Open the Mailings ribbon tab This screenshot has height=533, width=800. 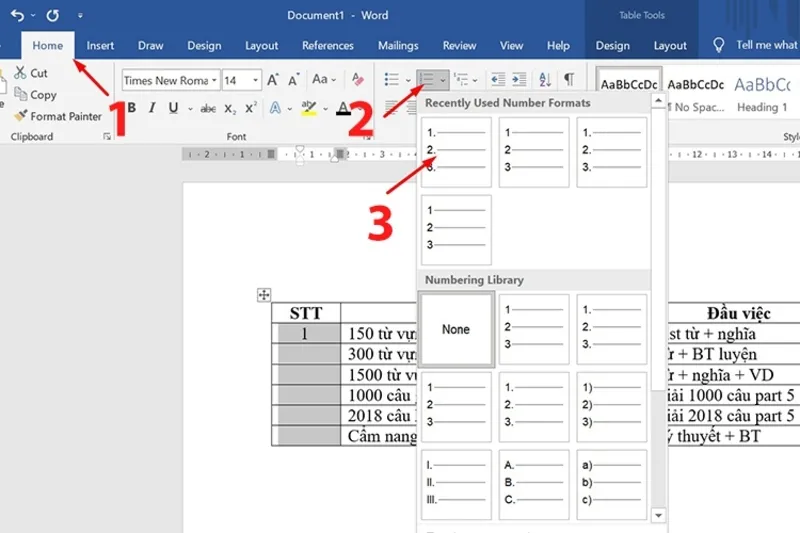click(398, 45)
